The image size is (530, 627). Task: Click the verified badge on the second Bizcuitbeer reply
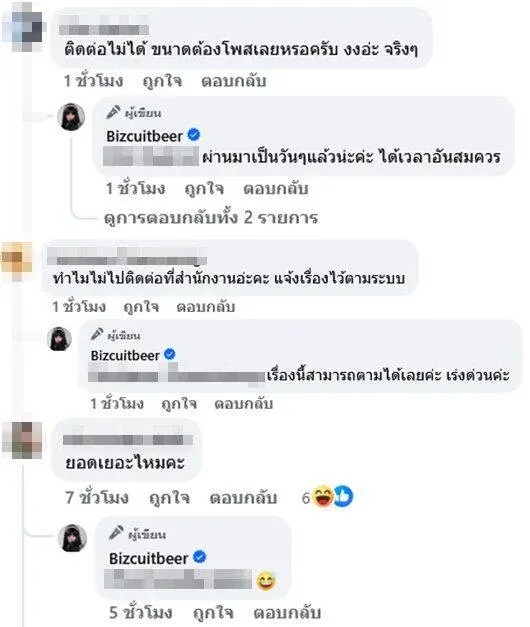(x=170, y=354)
